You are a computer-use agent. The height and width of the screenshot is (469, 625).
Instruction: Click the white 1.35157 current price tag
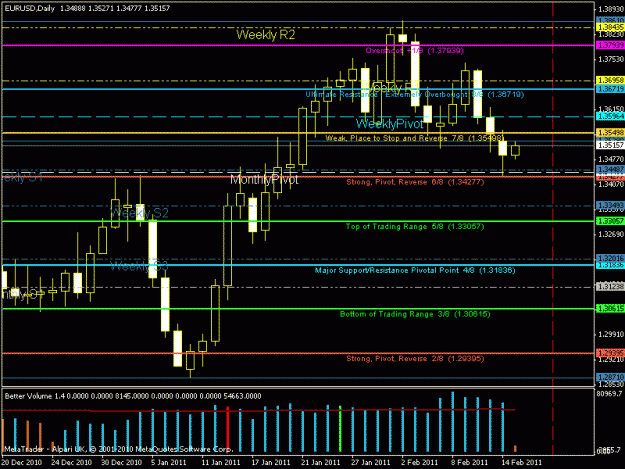pos(610,145)
